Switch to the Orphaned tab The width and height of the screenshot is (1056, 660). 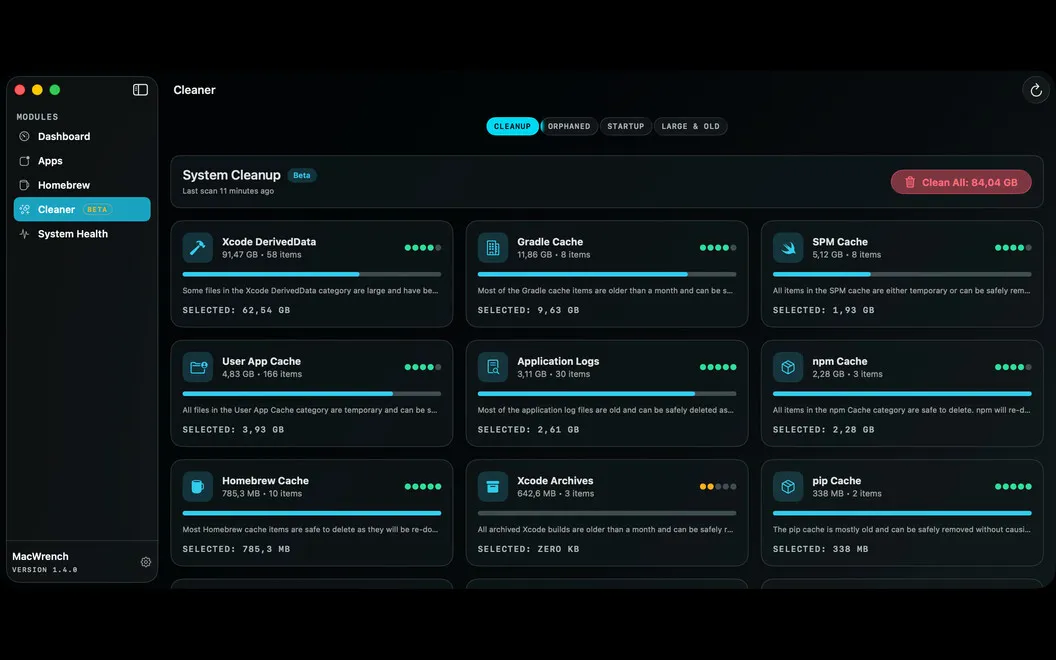pos(569,126)
